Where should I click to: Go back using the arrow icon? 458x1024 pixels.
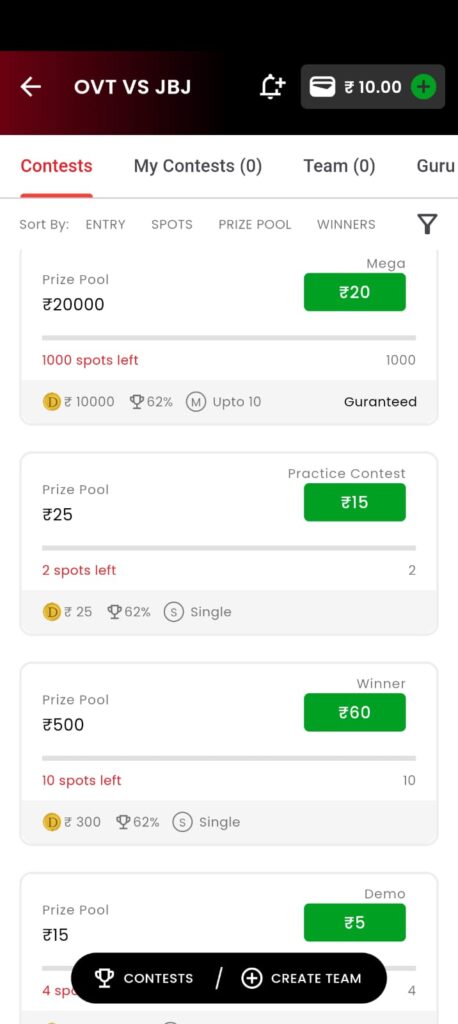tap(31, 86)
